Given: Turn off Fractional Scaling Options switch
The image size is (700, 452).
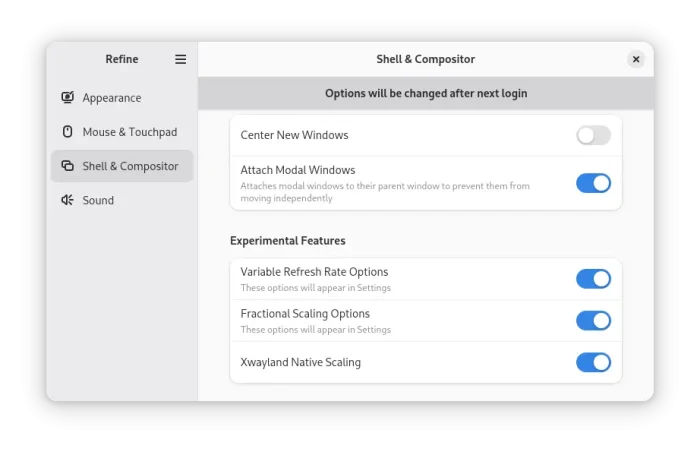Looking at the screenshot, I should tap(593, 321).
